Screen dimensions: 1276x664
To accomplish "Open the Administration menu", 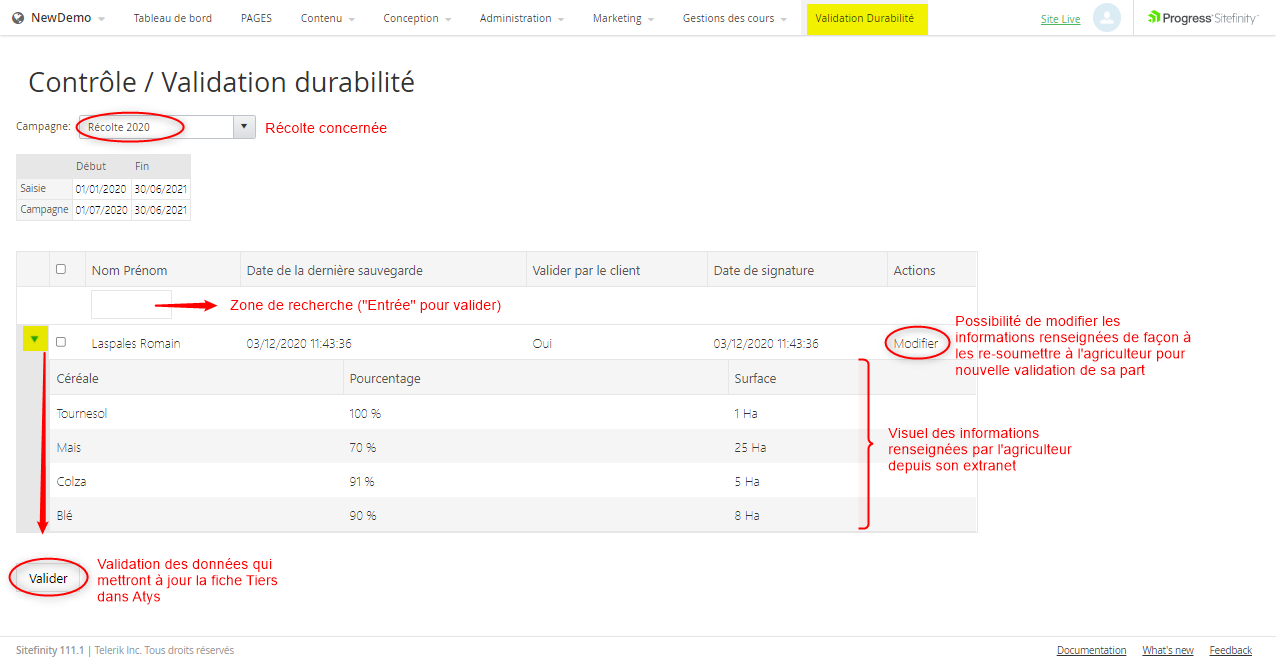I will tap(521, 18).
